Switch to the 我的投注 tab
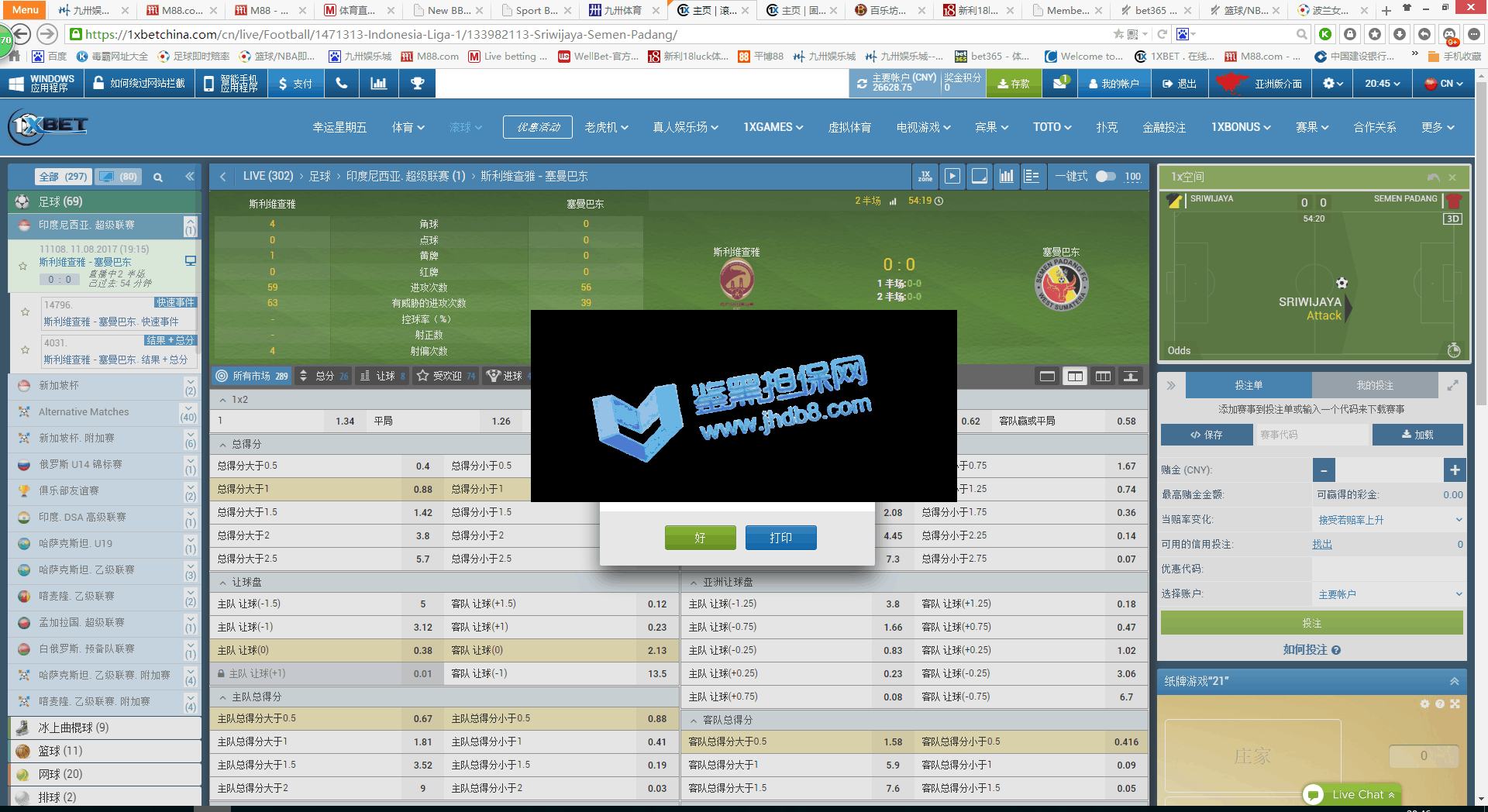This screenshot has width=1488, height=812. coord(1374,385)
